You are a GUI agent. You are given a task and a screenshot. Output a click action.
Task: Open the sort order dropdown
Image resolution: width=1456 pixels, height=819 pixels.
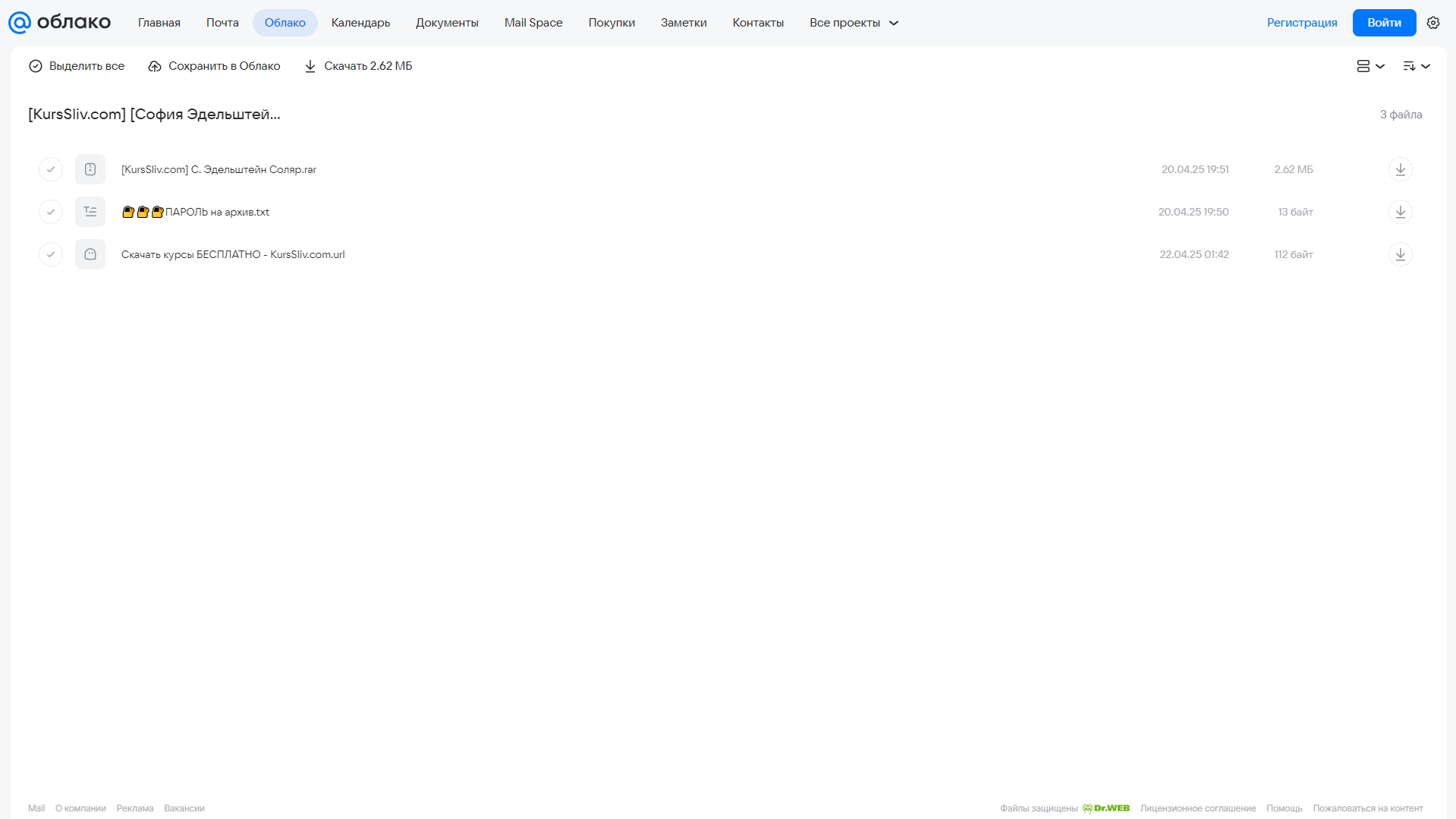pos(1416,66)
